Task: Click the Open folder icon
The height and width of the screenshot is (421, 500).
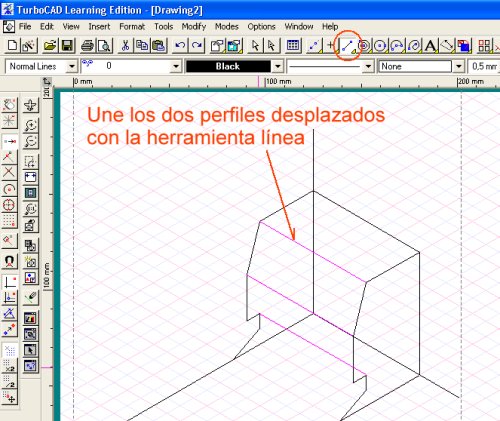Action: pyautogui.click(x=50, y=46)
